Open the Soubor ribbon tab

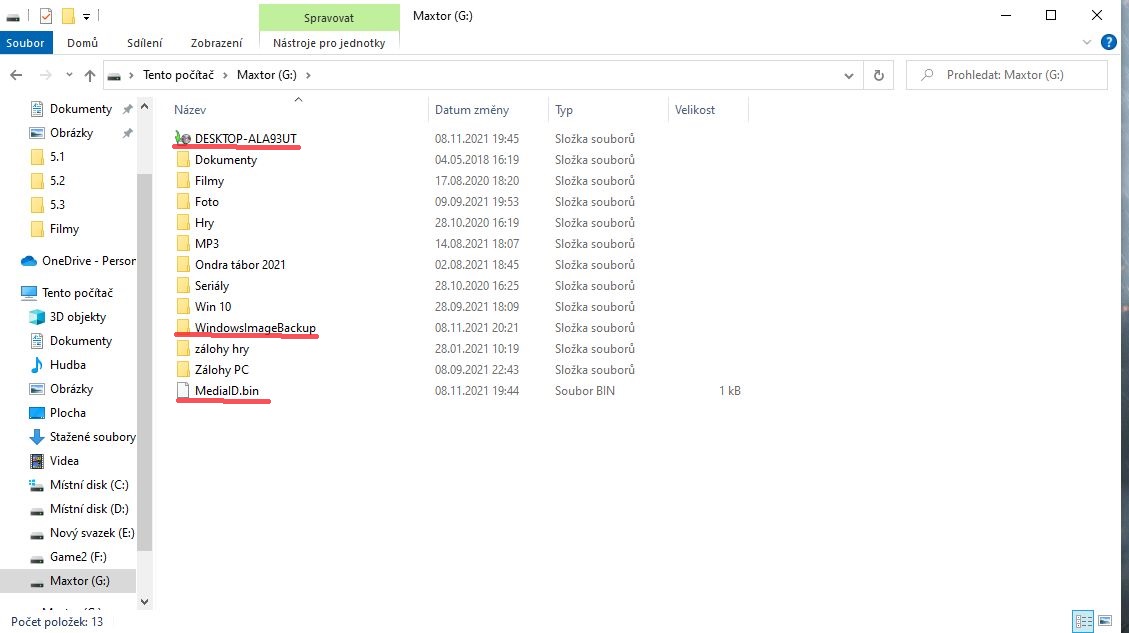(26, 42)
